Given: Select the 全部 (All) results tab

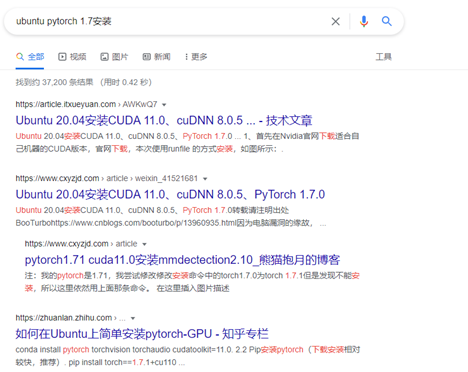Looking at the screenshot, I should click(x=30, y=57).
